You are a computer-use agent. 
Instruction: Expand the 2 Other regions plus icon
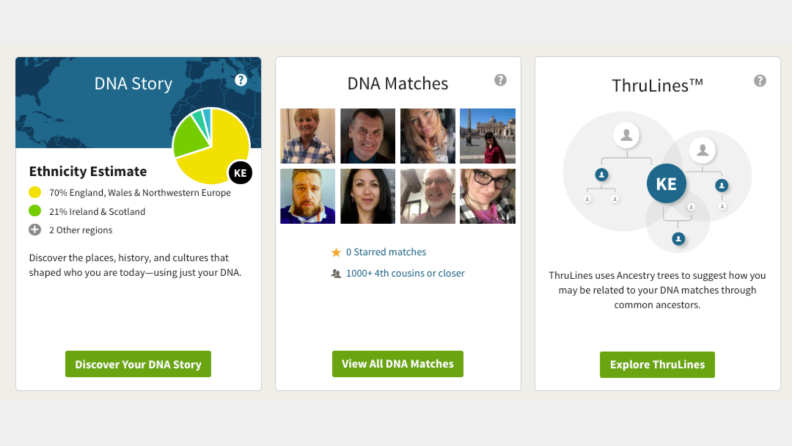click(35, 230)
